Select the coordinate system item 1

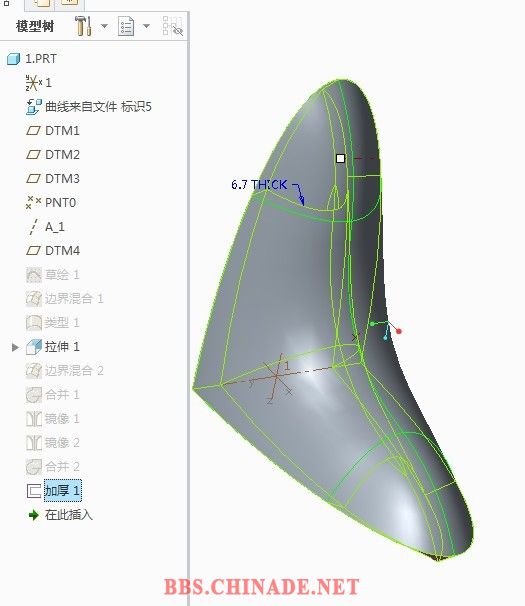point(38,83)
